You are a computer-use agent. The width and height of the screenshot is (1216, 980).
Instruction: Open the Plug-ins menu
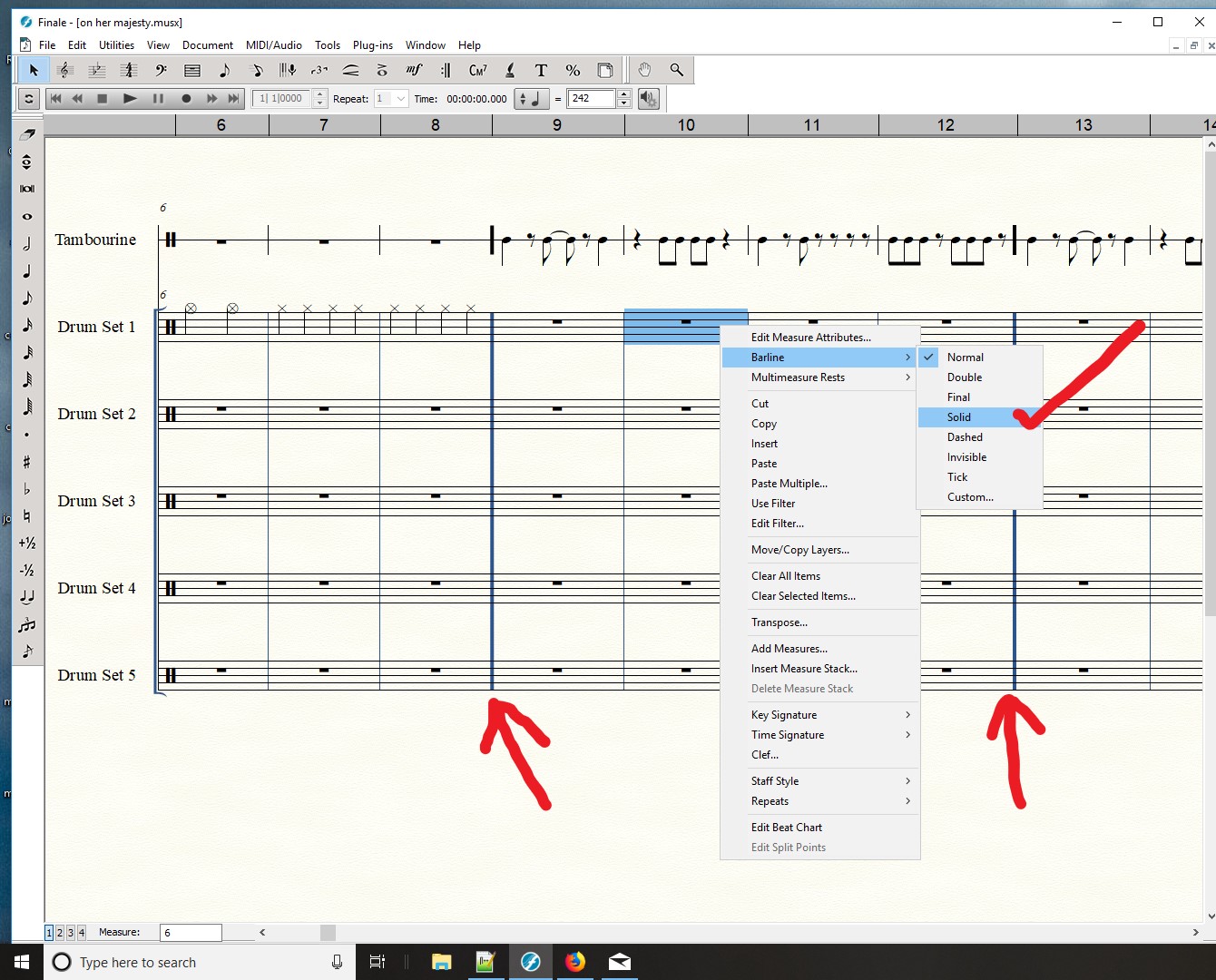[x=372, y=45]
